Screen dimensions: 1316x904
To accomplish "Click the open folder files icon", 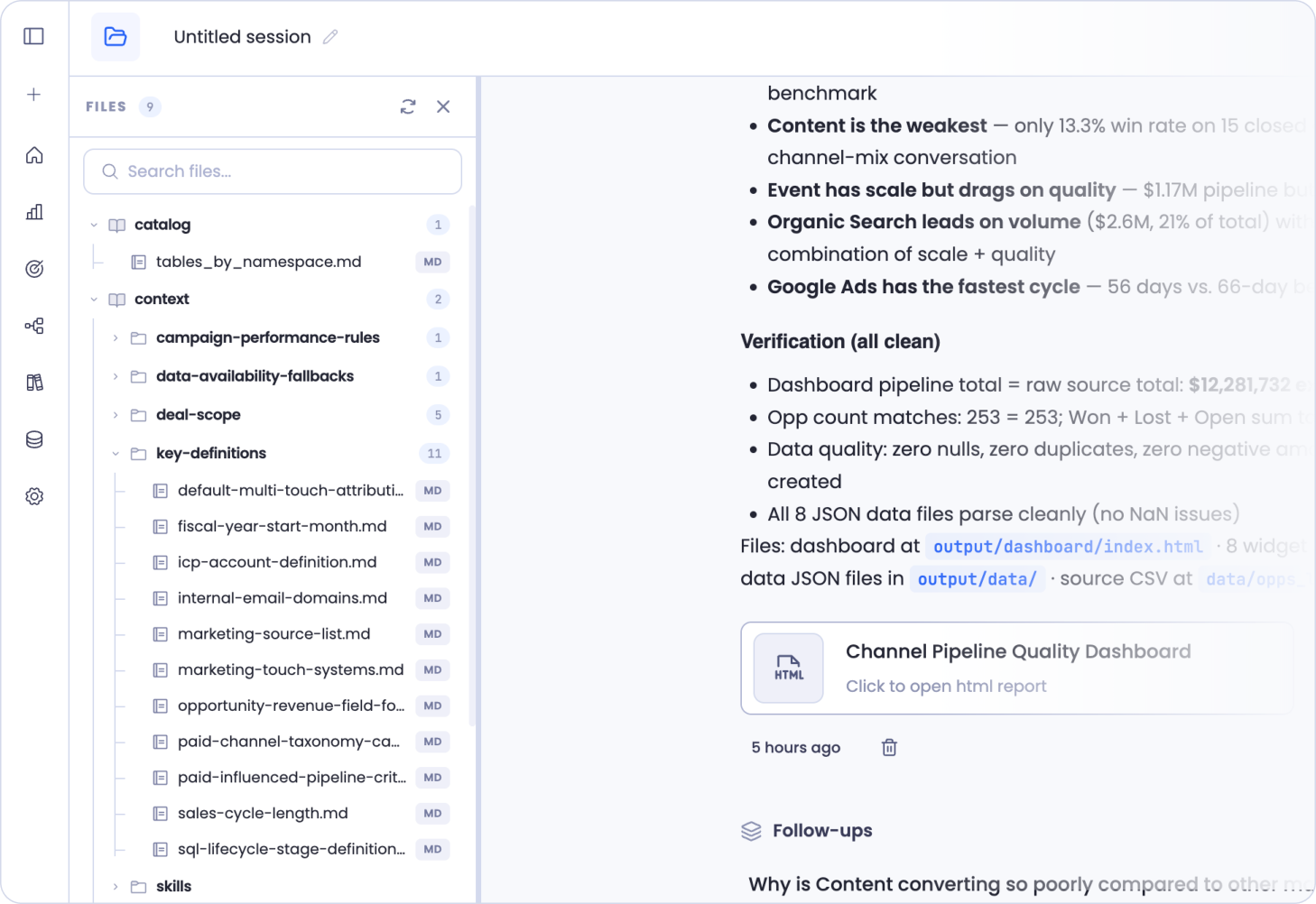I will [x=116, y=37].
